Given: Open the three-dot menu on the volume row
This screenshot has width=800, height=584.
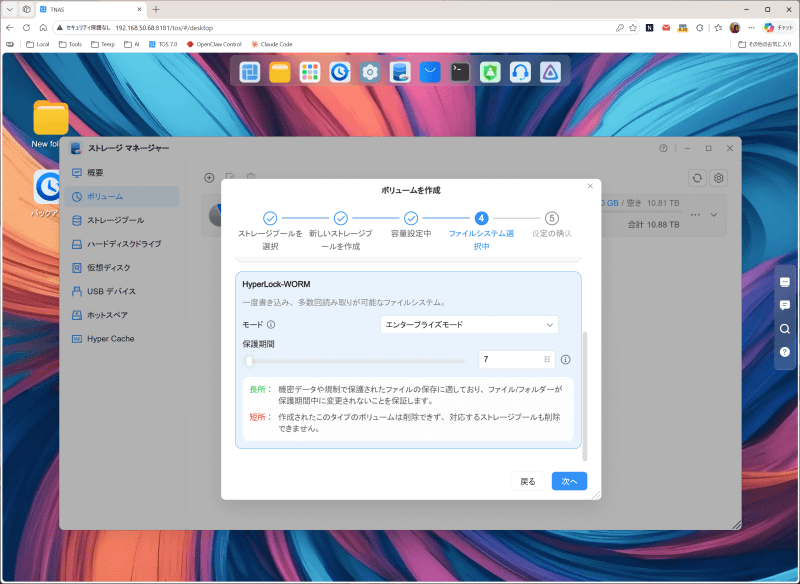Looking at the screenshot, I should [x=695, y=215].
